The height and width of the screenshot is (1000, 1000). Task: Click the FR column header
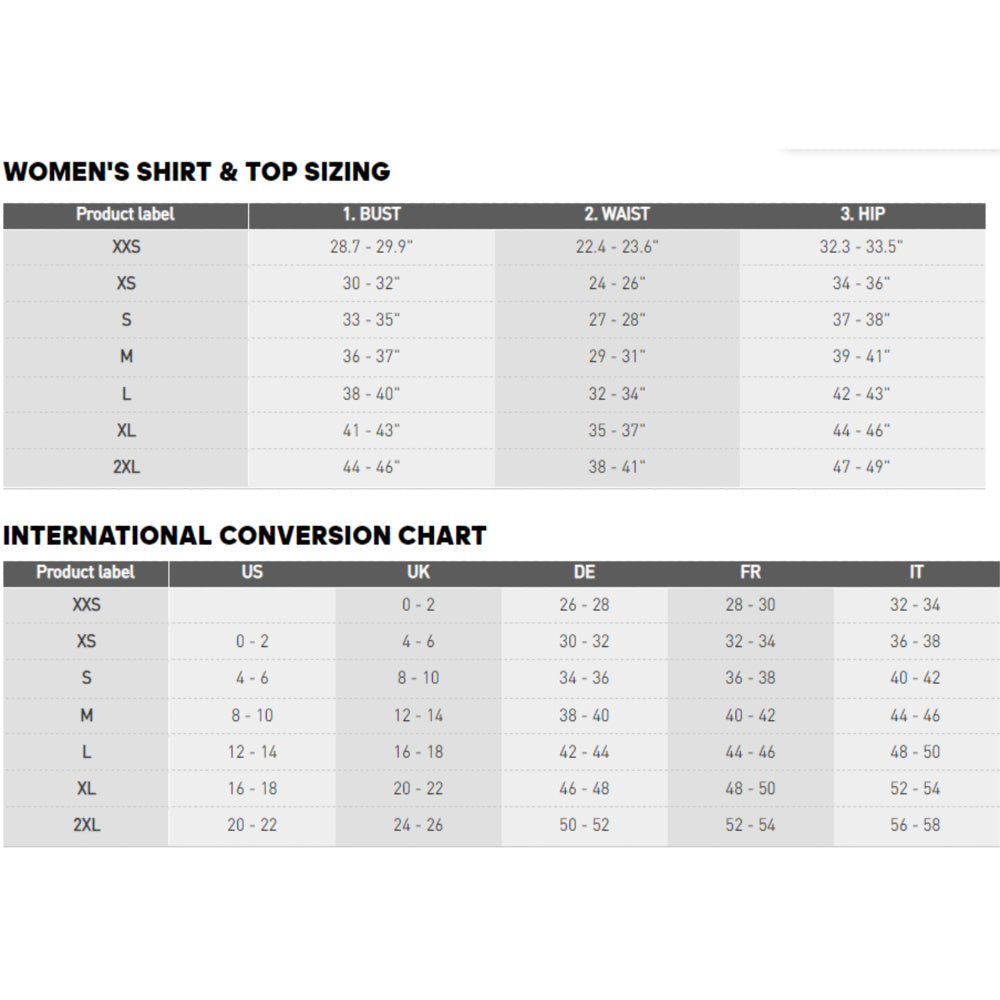point(750,572)
